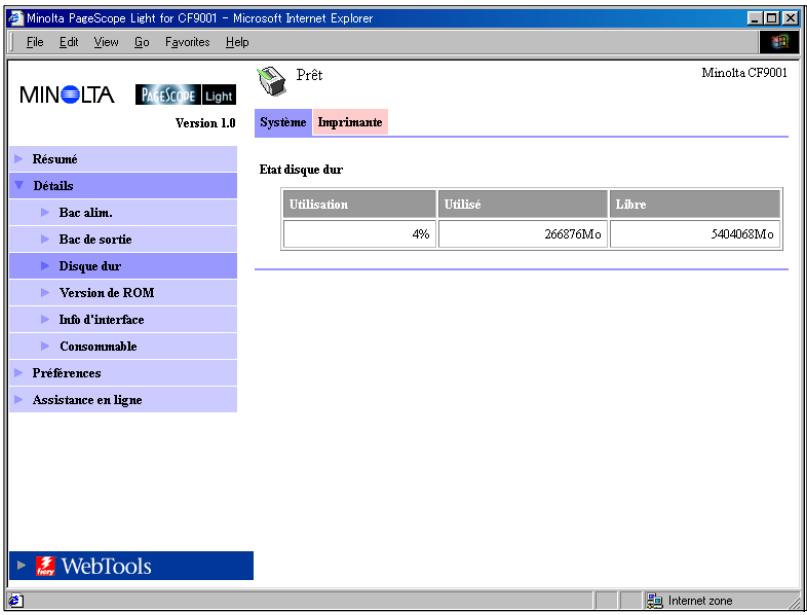
Task: Open the Go menu
Action: [142, 42]
